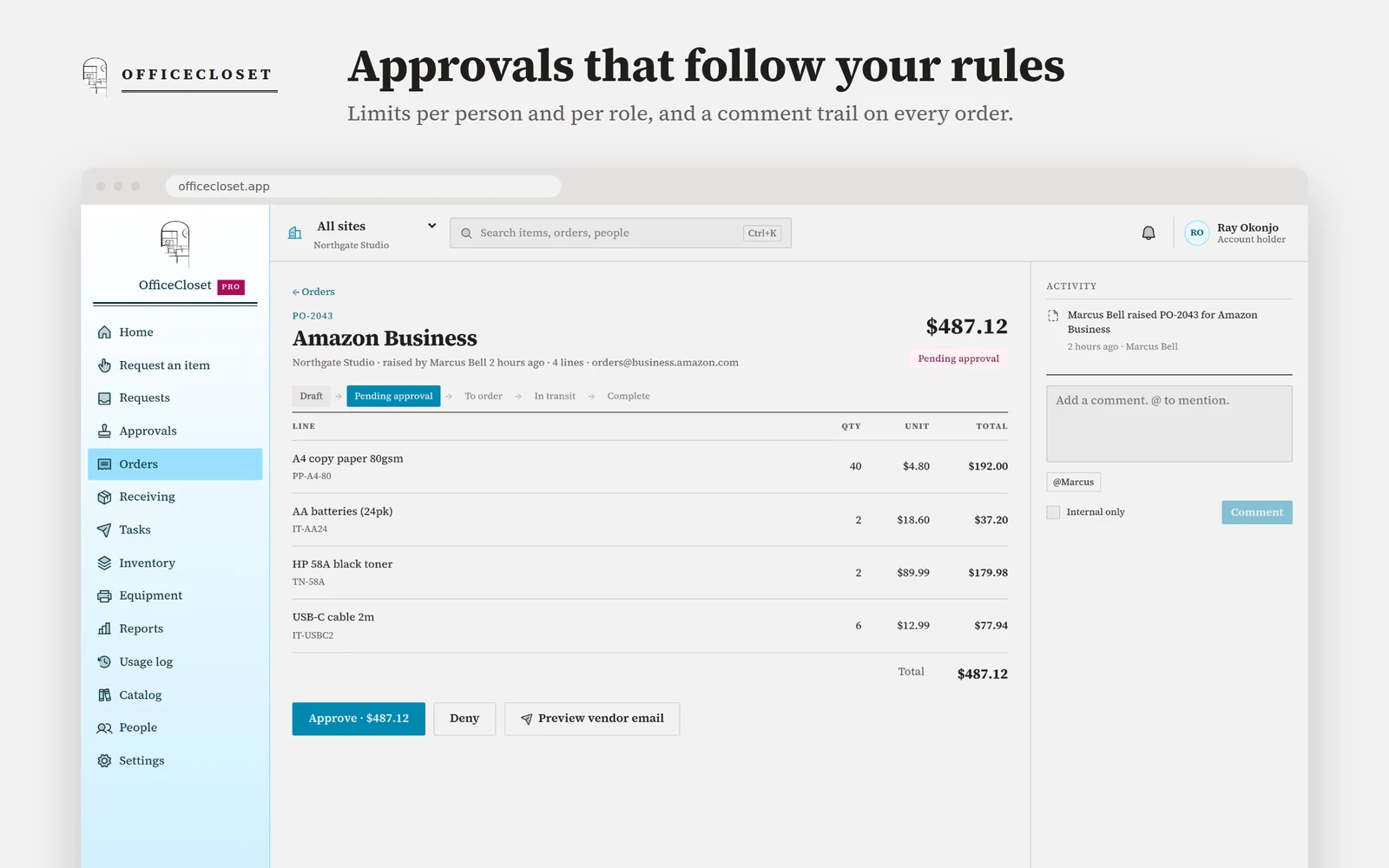The height and width of the screenshot is (868, 1389).
Task: Click the PRO badge beside OfficeCloset
Action: (x=231, y=286)
